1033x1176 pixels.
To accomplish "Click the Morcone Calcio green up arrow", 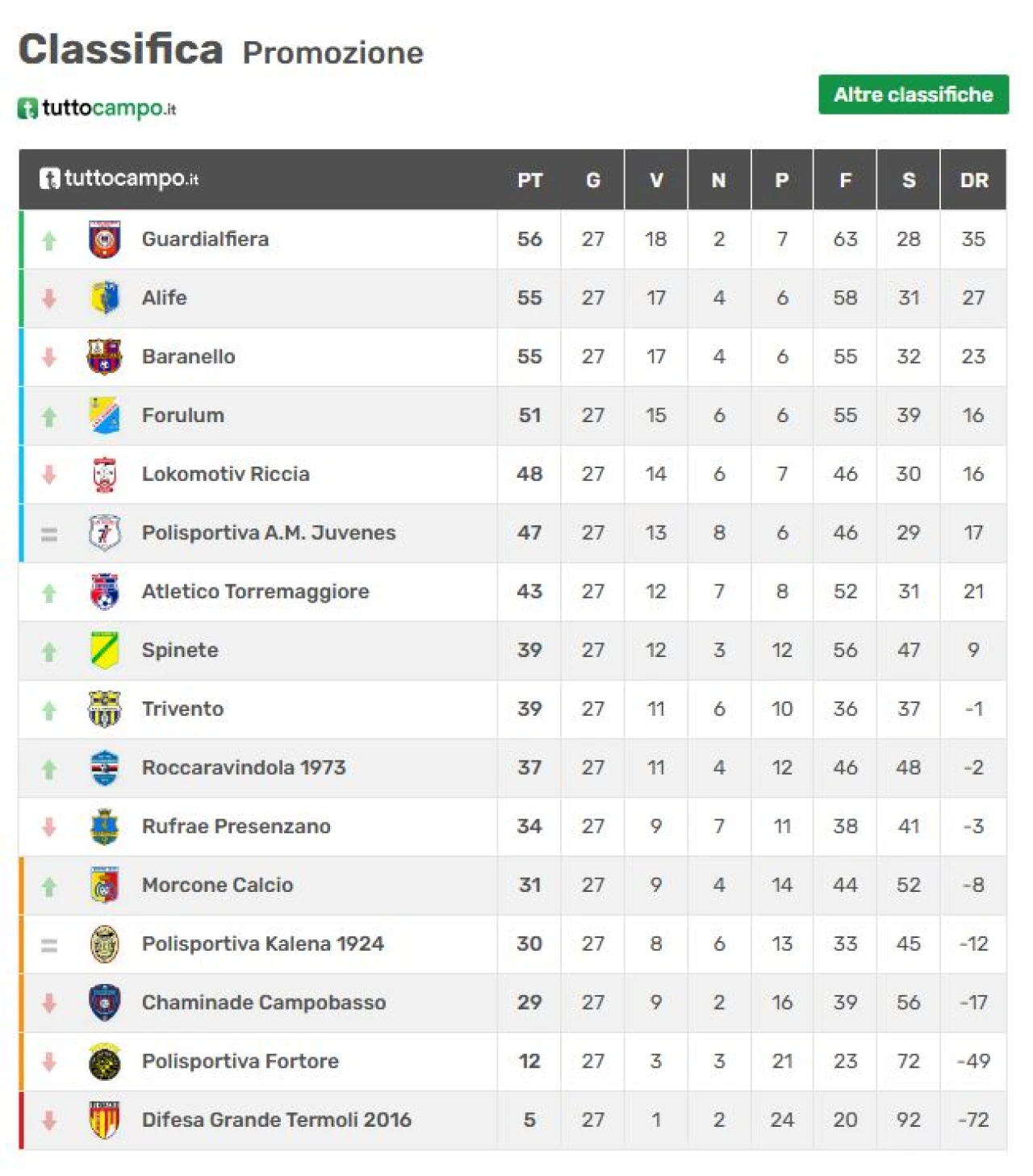I will (49, 887).
